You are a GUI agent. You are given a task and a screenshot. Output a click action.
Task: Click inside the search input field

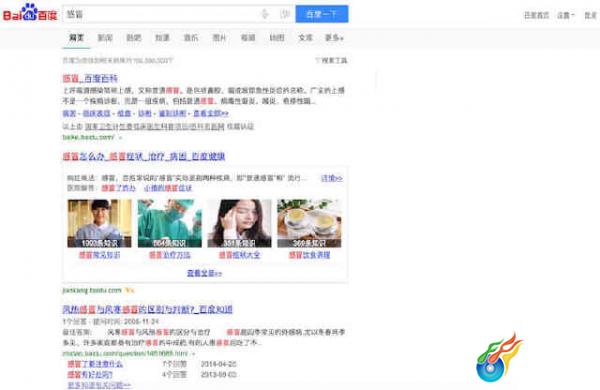point(161,14)
